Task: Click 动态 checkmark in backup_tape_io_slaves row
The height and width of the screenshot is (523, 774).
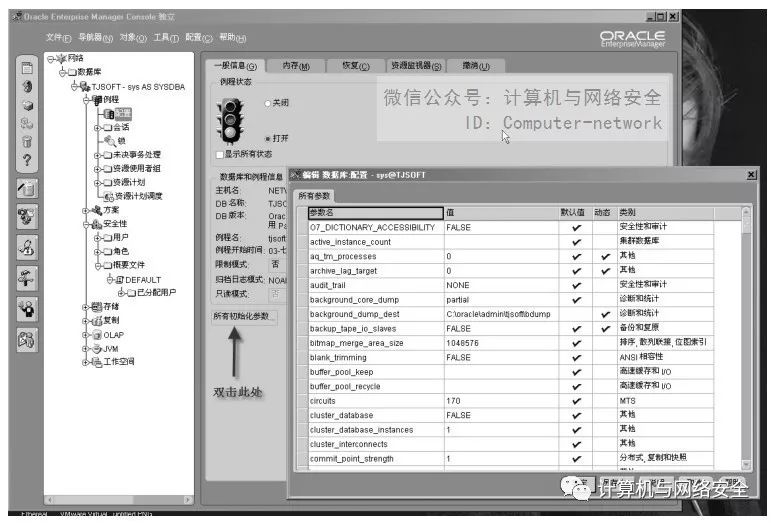Action: (606, 329)
